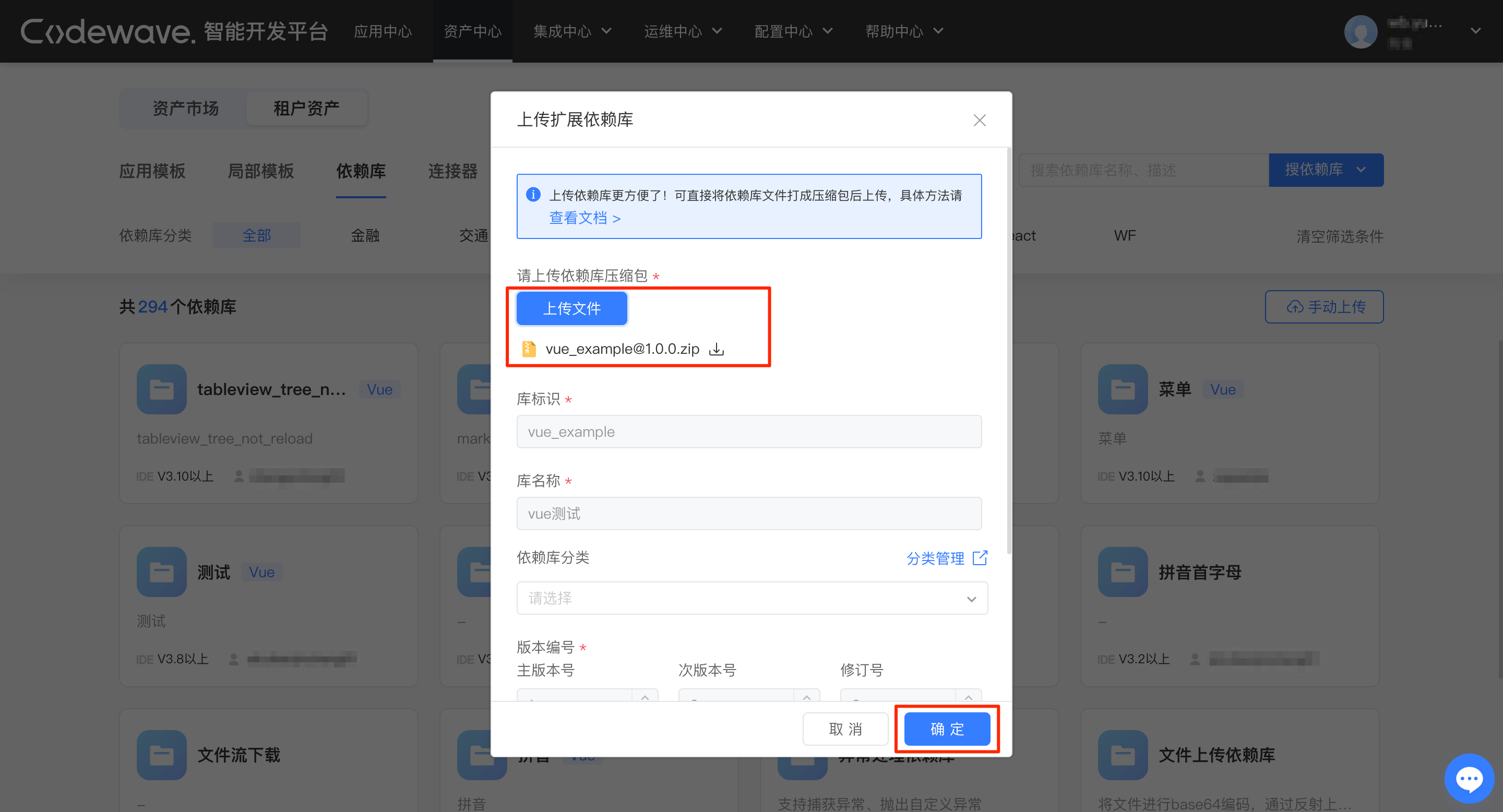This screenshot has width=1503, height=812.
Task: Expand the 帮助中心 menu
Action: [904, 31]
